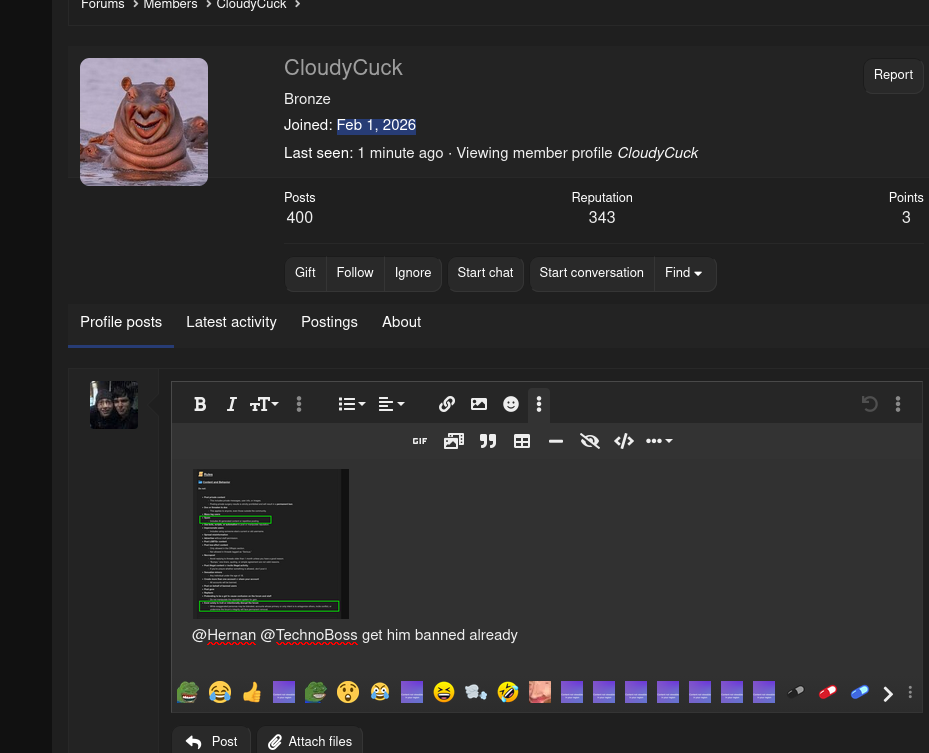
Task: Toggle bold formatting in the editor
Action: 200,404
